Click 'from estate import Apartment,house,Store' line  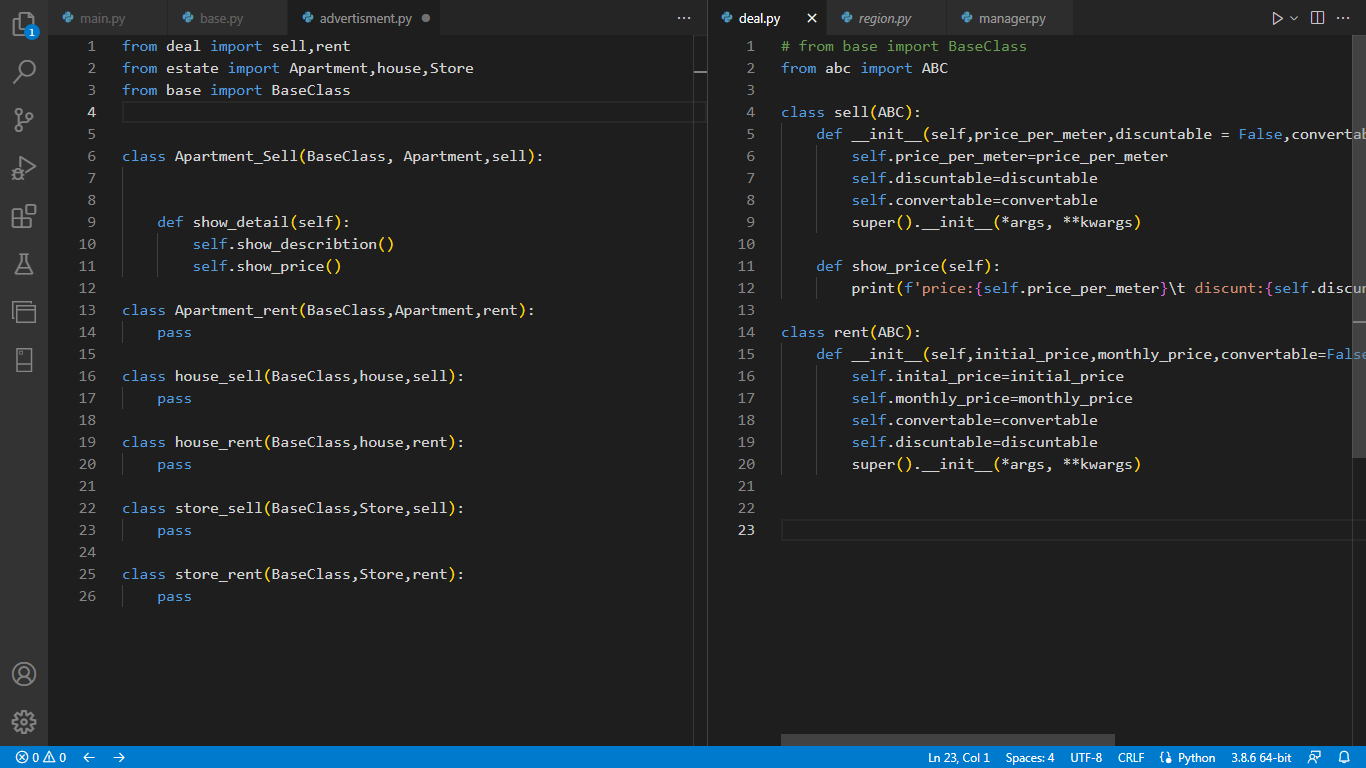click(298, 68)
